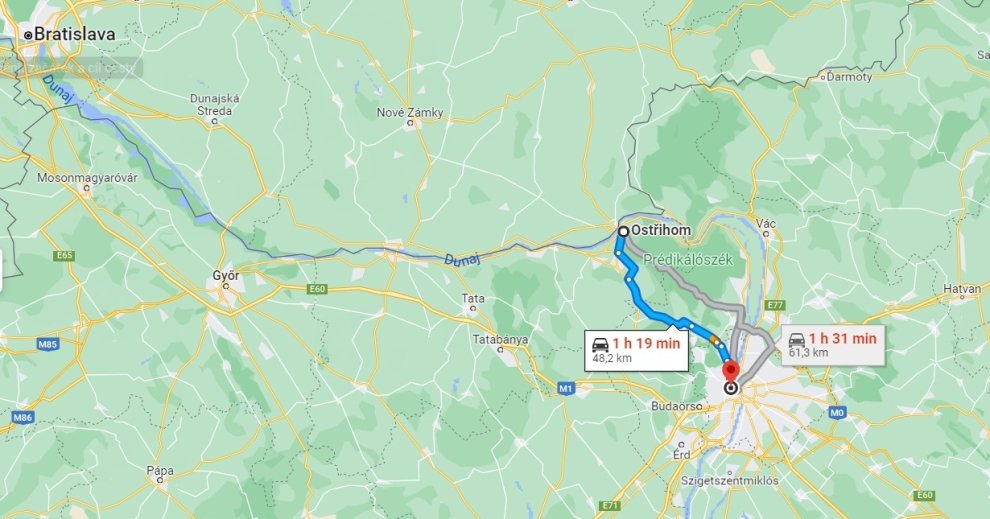Viewport: 990px width, 519px height.
Task: Click the Tatabánya city label
Action: point(500,339)
